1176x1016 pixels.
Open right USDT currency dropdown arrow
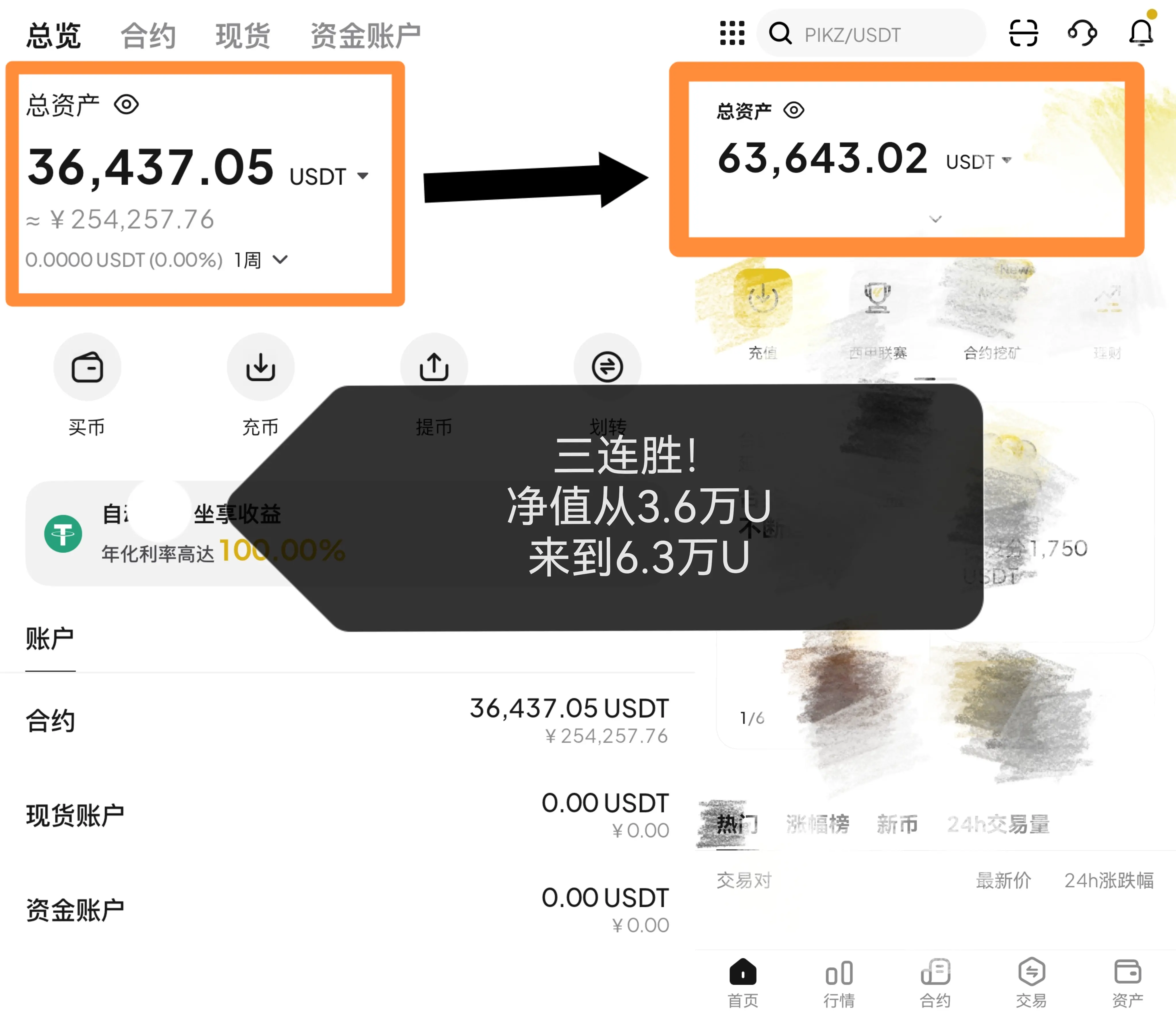[1006, 161]
